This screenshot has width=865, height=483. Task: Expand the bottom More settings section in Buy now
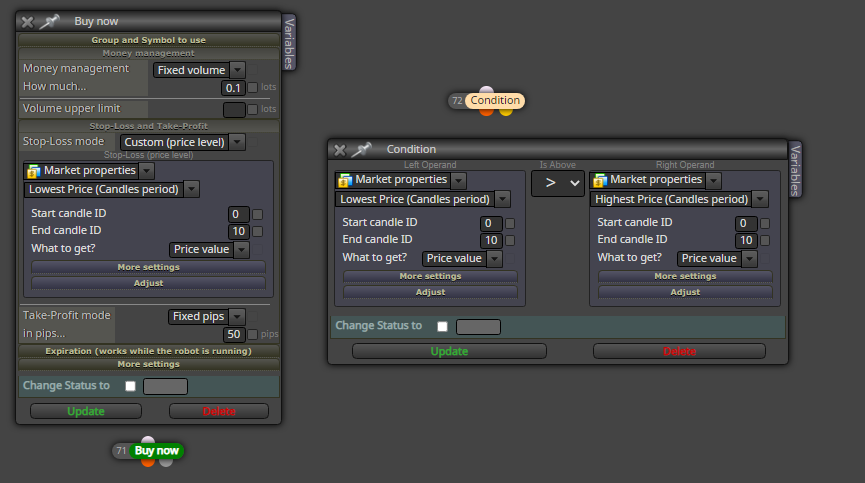click(148, 364)
